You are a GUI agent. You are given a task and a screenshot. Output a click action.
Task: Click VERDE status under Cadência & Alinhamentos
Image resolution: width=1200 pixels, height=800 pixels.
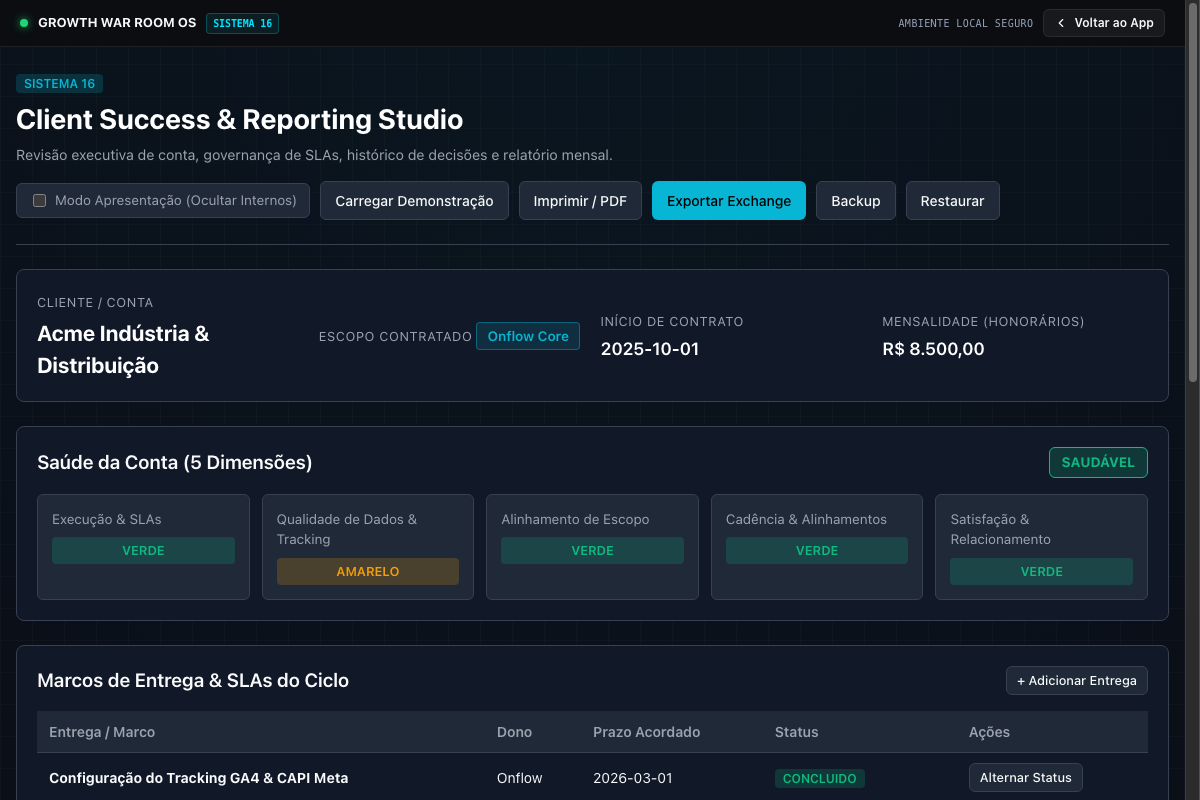point(817,551)
